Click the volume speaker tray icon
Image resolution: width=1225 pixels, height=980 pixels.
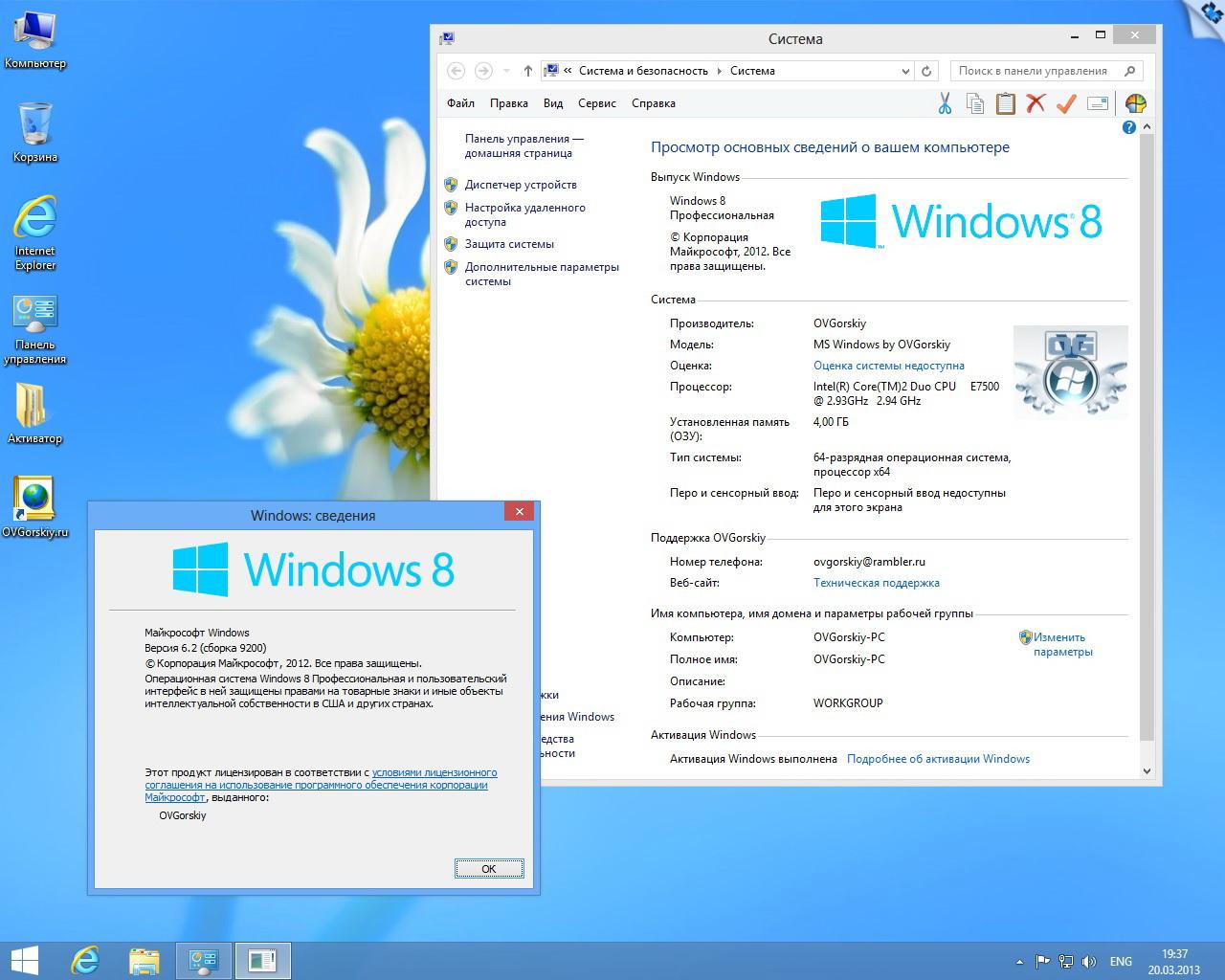coord(1089,962)
